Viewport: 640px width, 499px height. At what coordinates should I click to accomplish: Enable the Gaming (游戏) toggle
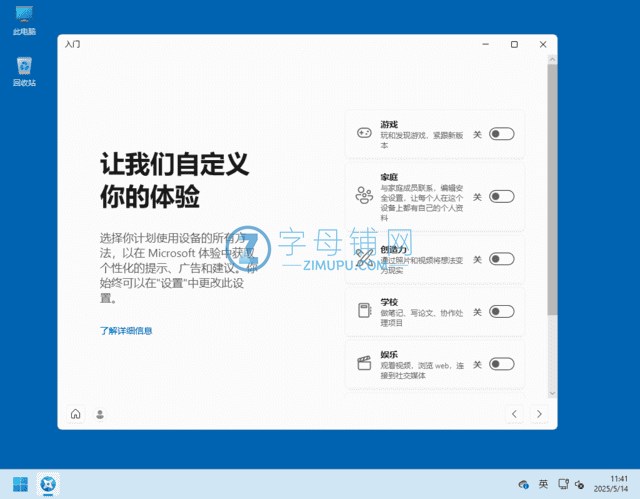pyautogui.click(x=501, y=134)
